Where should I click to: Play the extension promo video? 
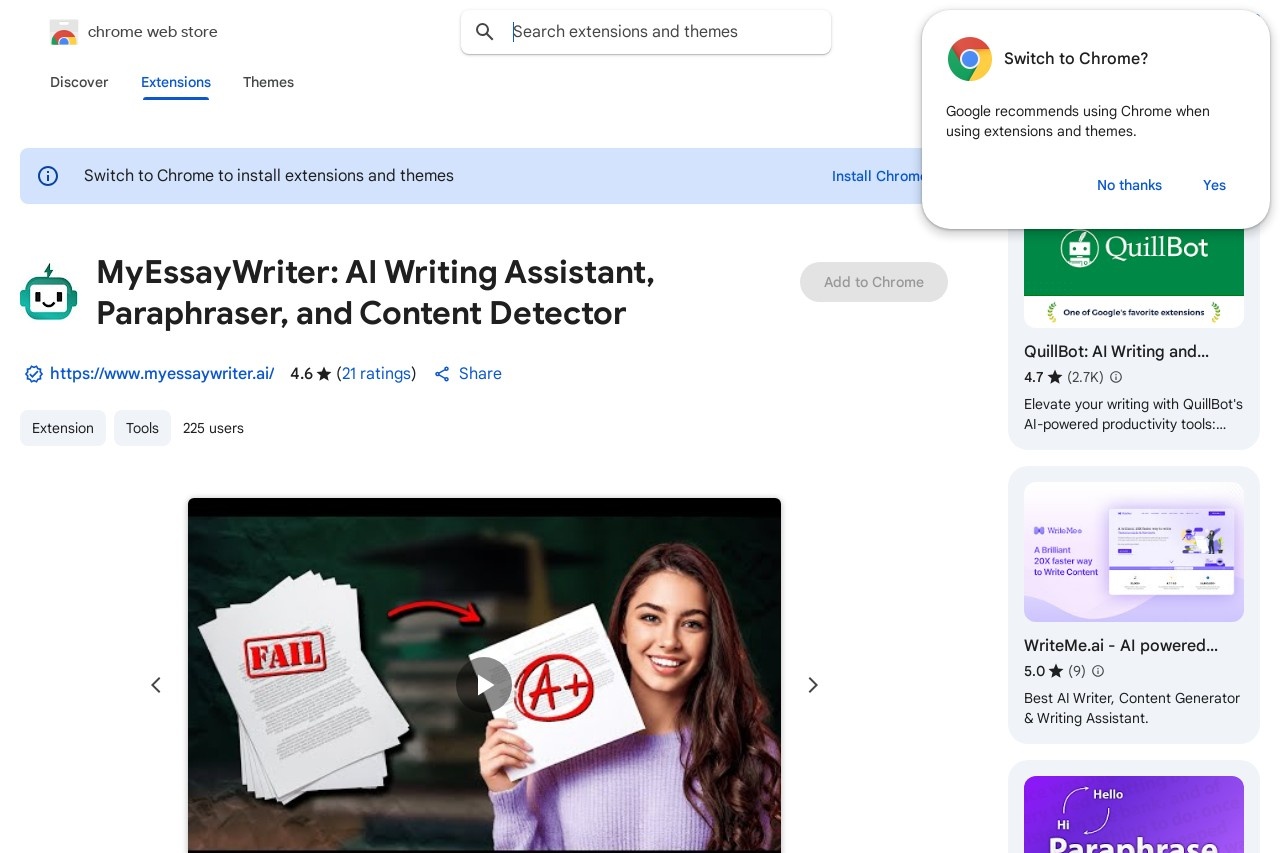tap(484, 685)
